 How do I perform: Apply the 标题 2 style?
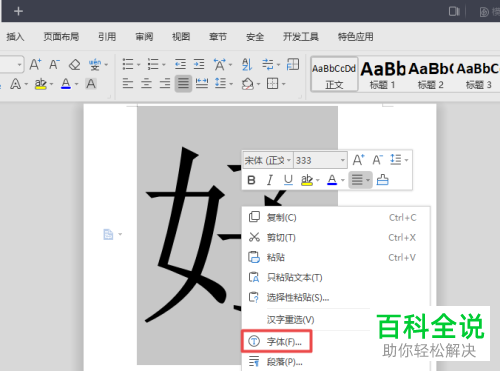tap(431, 75)
